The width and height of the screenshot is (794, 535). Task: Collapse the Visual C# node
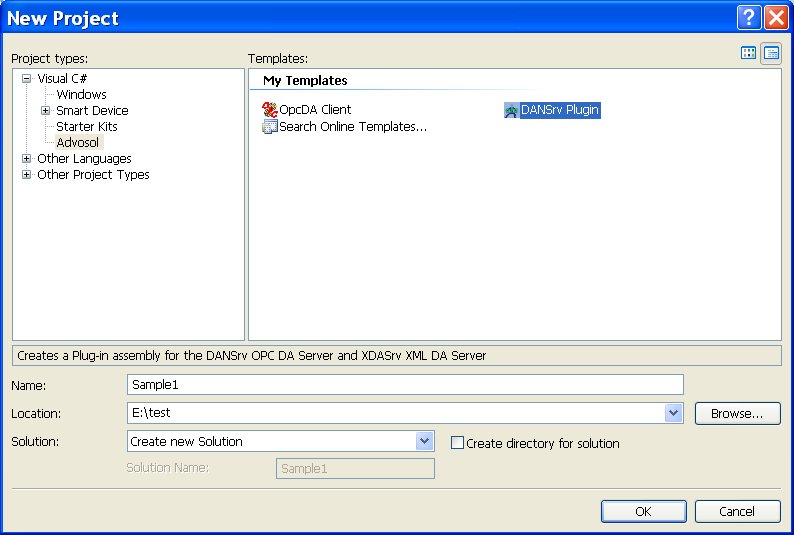[26, 78]
